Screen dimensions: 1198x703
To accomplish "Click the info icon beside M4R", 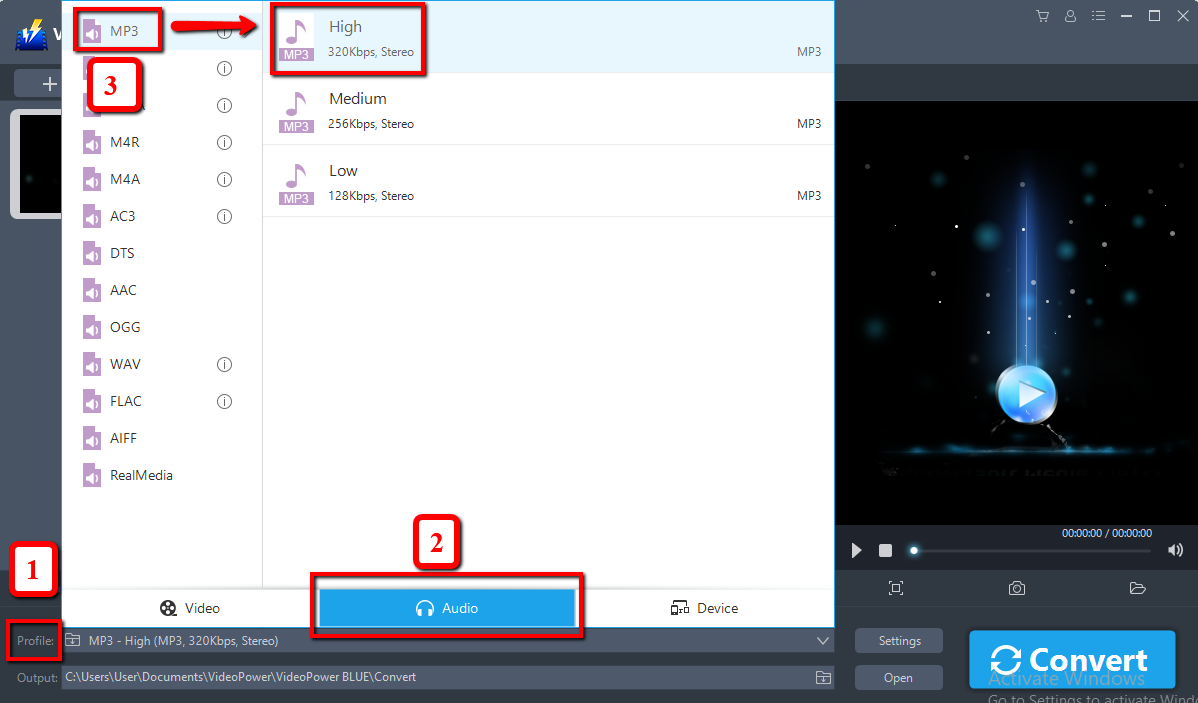I will pos(224,142).
